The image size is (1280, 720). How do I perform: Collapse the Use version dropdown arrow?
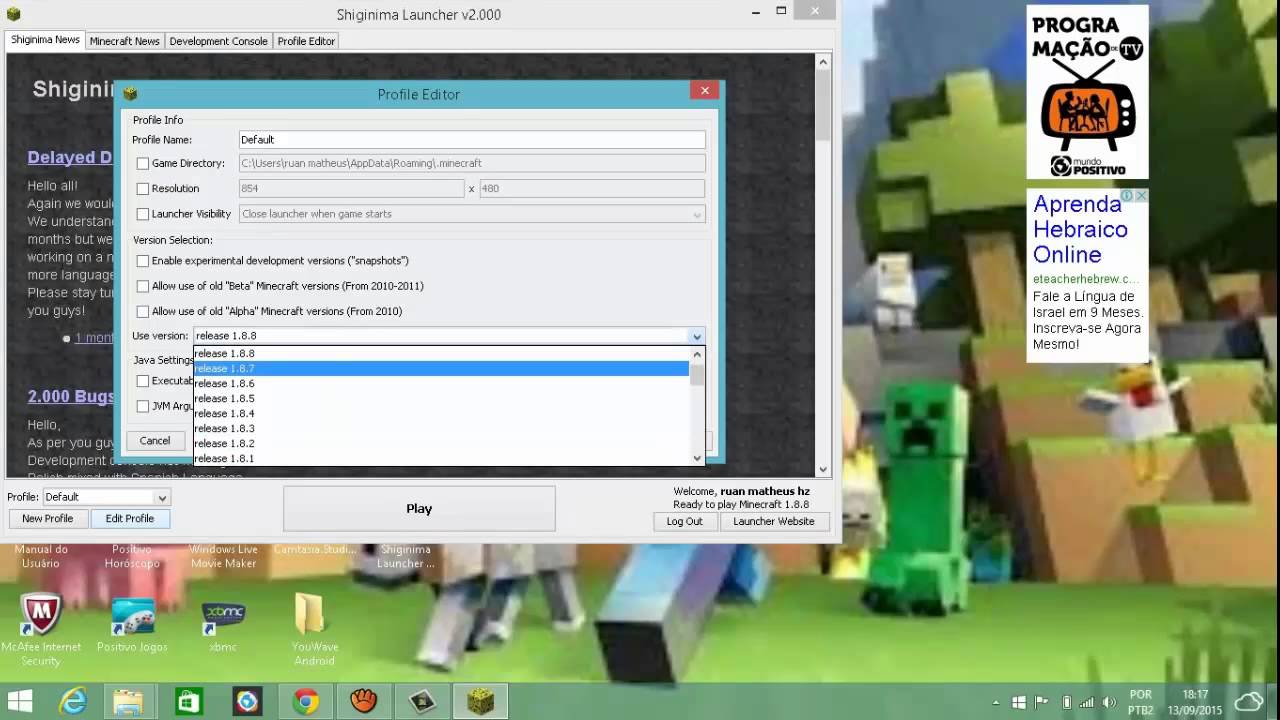click(697, 336)
